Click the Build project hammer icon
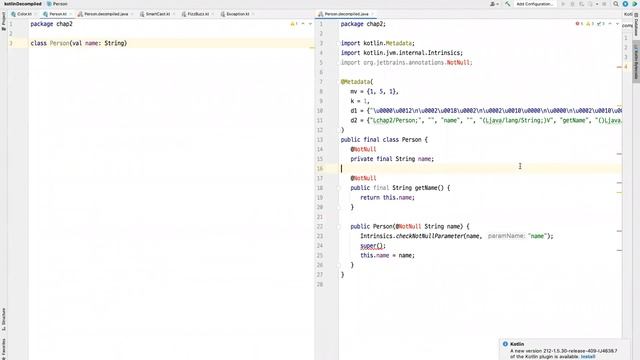640x360 pixels. click(x=507, y=4)
